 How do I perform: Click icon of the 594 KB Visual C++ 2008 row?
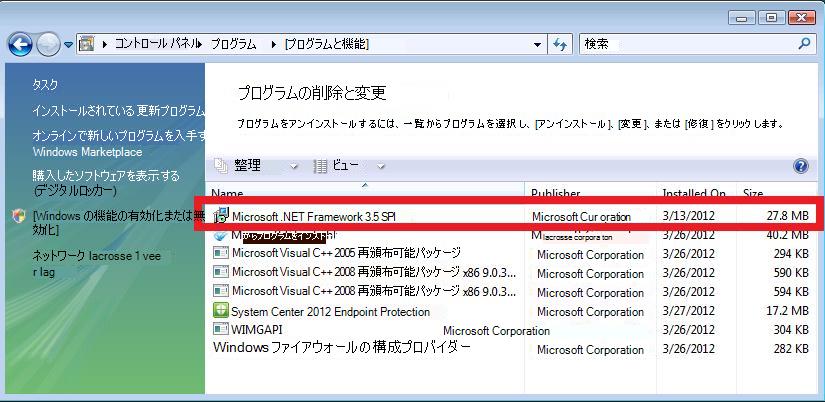click(220, 290)
